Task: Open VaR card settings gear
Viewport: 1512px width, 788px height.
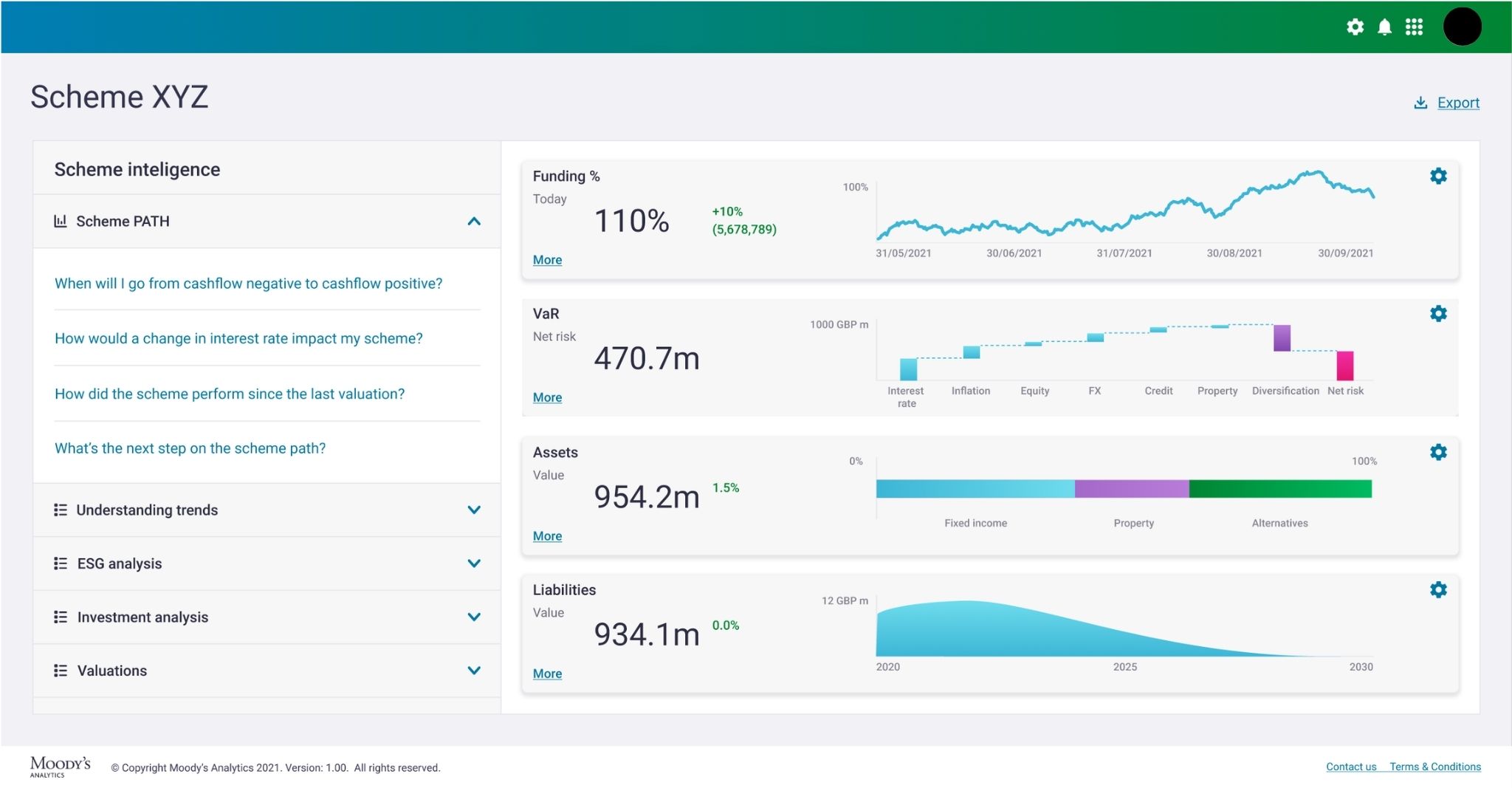Action: pos(1438,313)
